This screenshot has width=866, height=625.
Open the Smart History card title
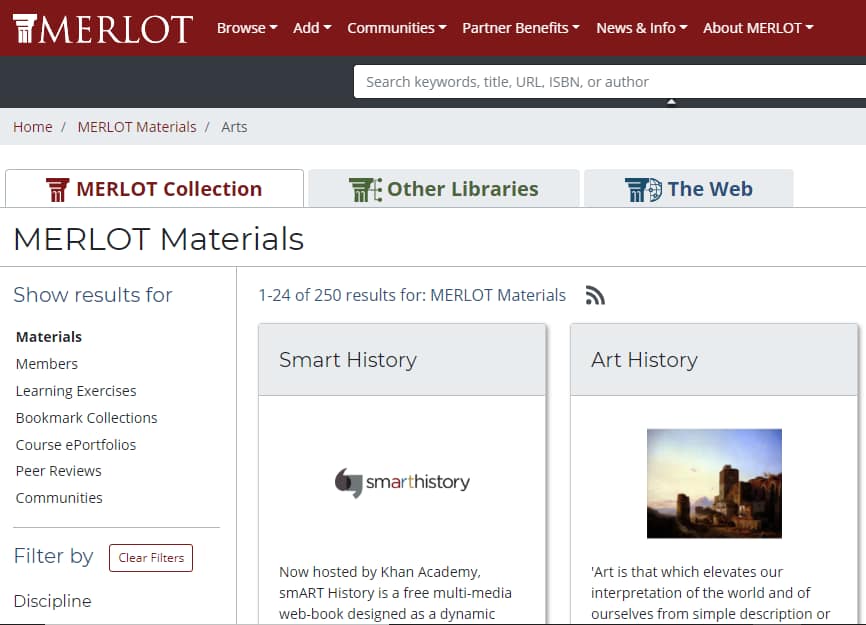click(x=348, y=360)
